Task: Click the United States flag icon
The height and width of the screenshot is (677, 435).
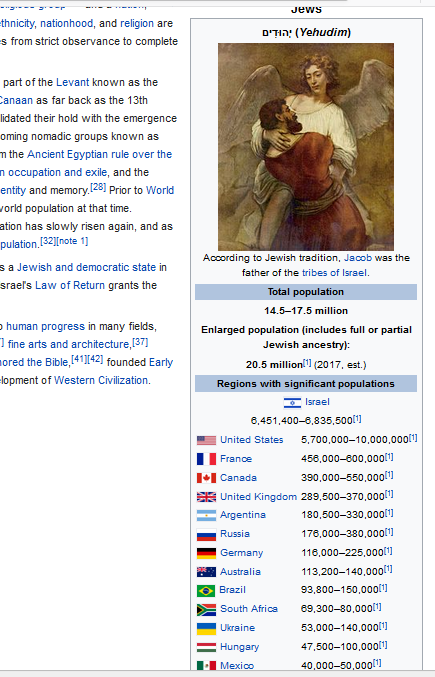Action: (206, 440)
